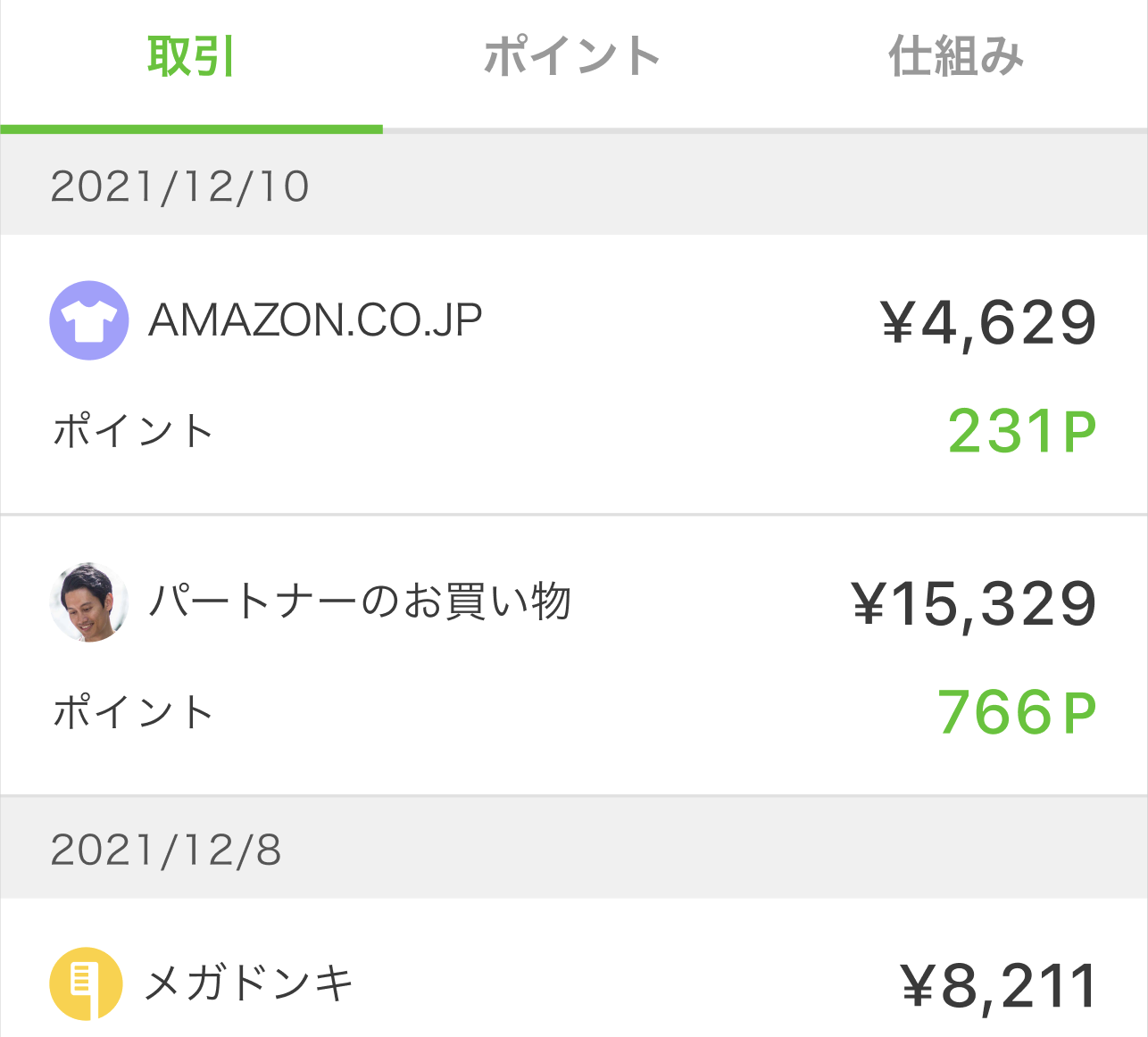The height and width of the screenshot is (1037, 1148).
Task: Tap the ¥4,629 amount
Action: tap(988, 322)
